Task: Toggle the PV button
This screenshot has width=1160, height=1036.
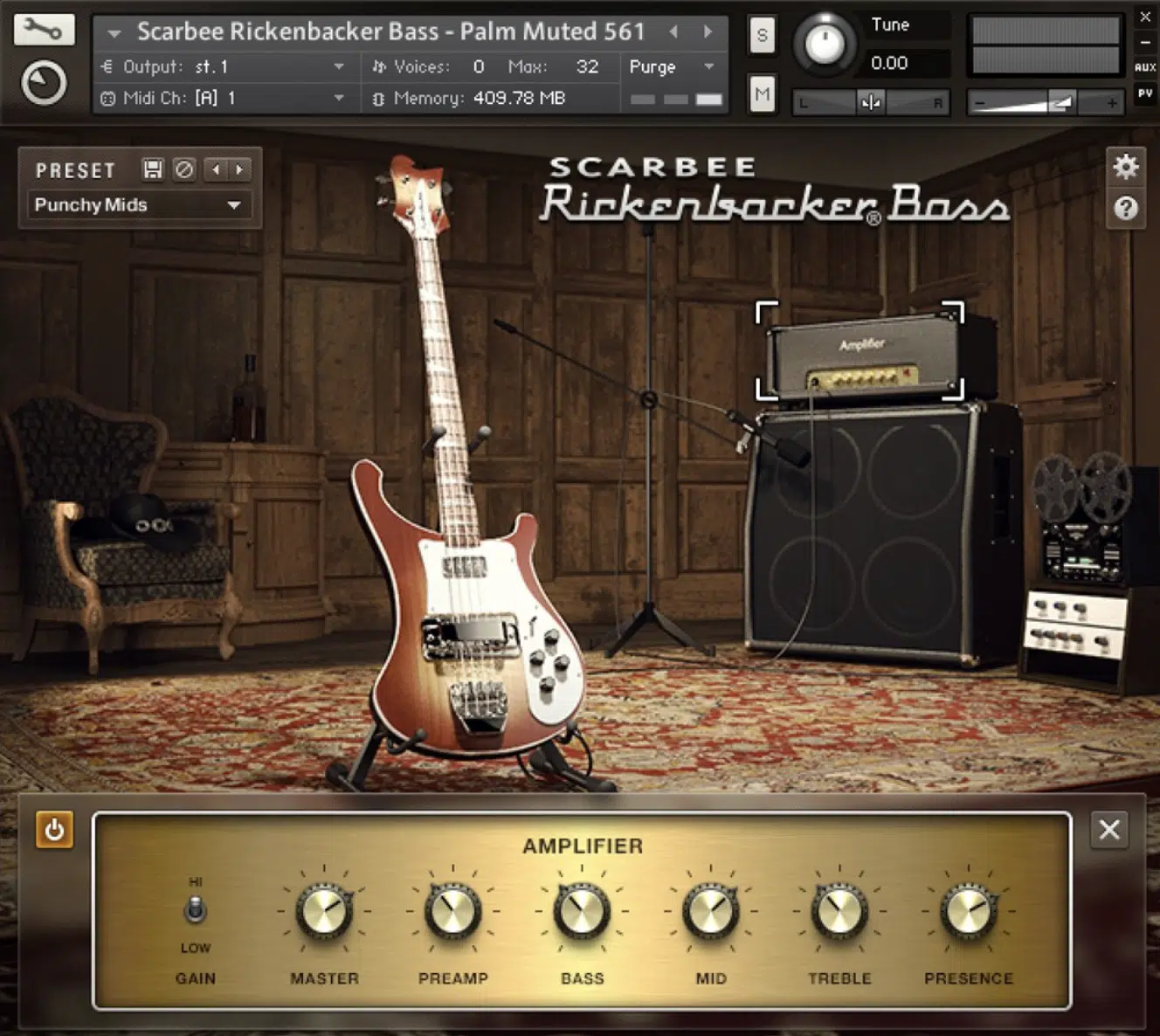Action: point(1145,93)
